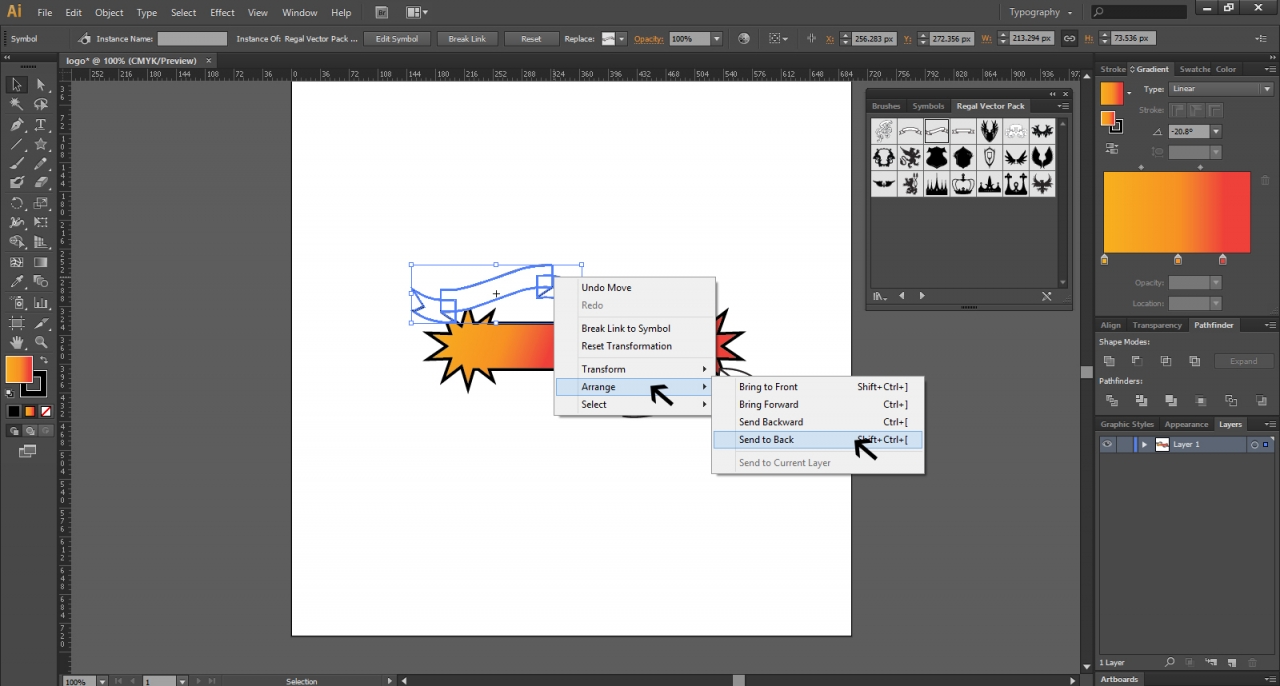1280x686 pixels.
Task: Open gradient preset swatch dropdown arrow
Action: tap(1129, 93)
